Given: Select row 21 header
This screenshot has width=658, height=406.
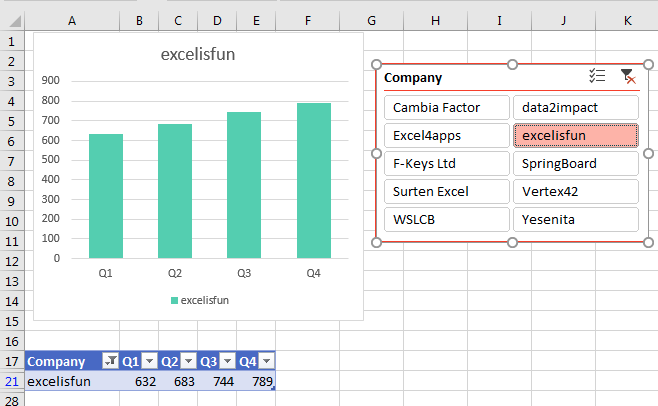Looking at the screenshot, I should 12,381.
